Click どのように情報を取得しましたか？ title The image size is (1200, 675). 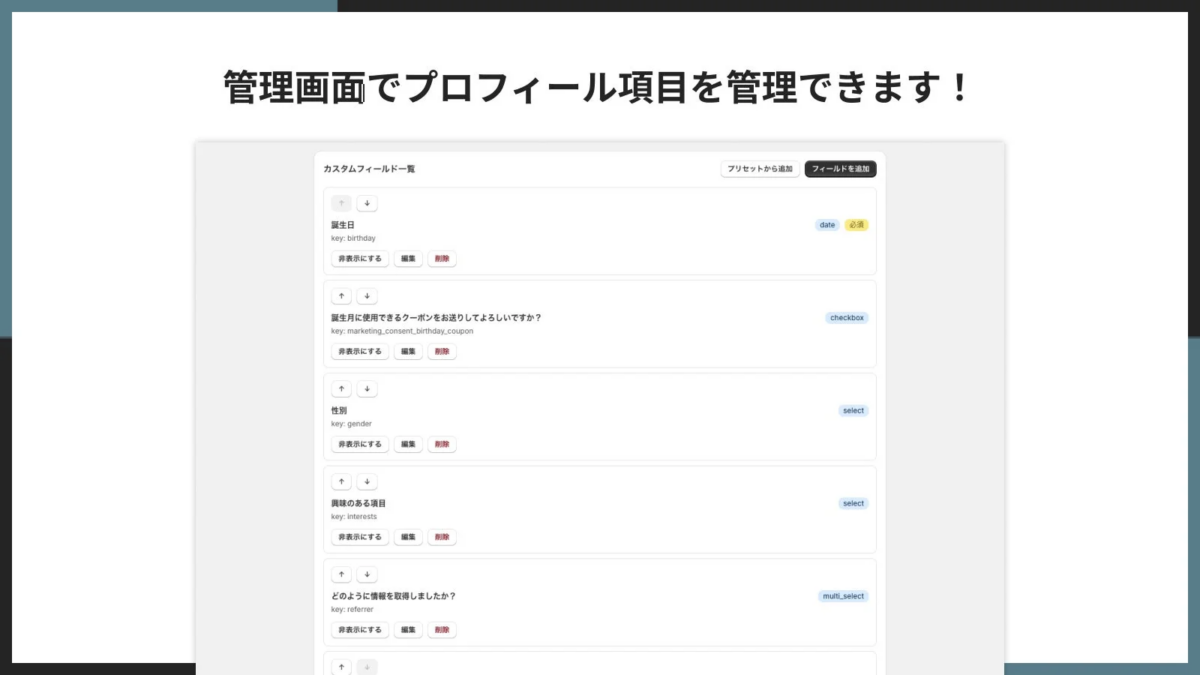[394, 596]
